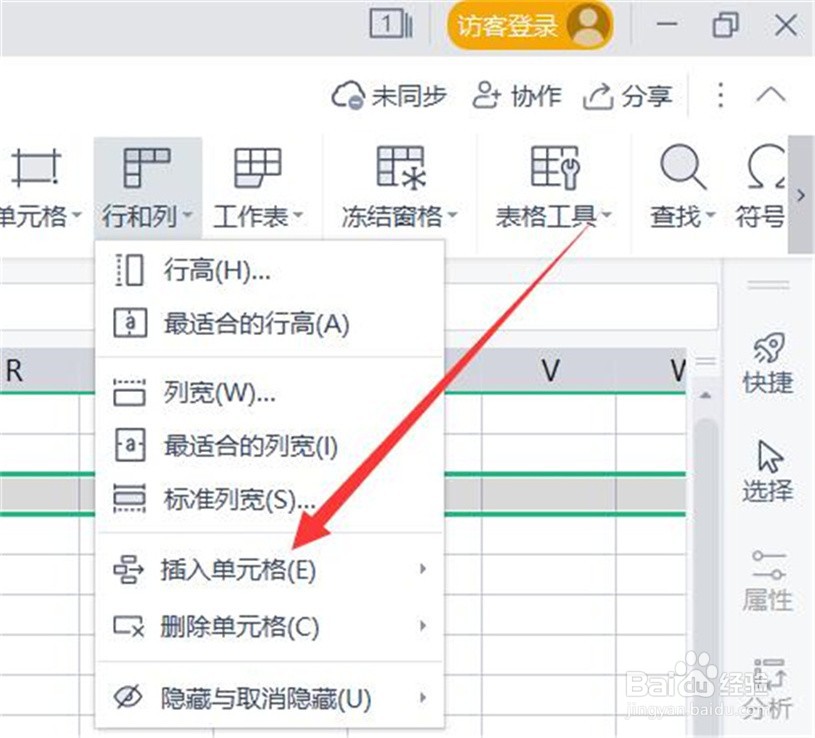Select column V header

549,370
